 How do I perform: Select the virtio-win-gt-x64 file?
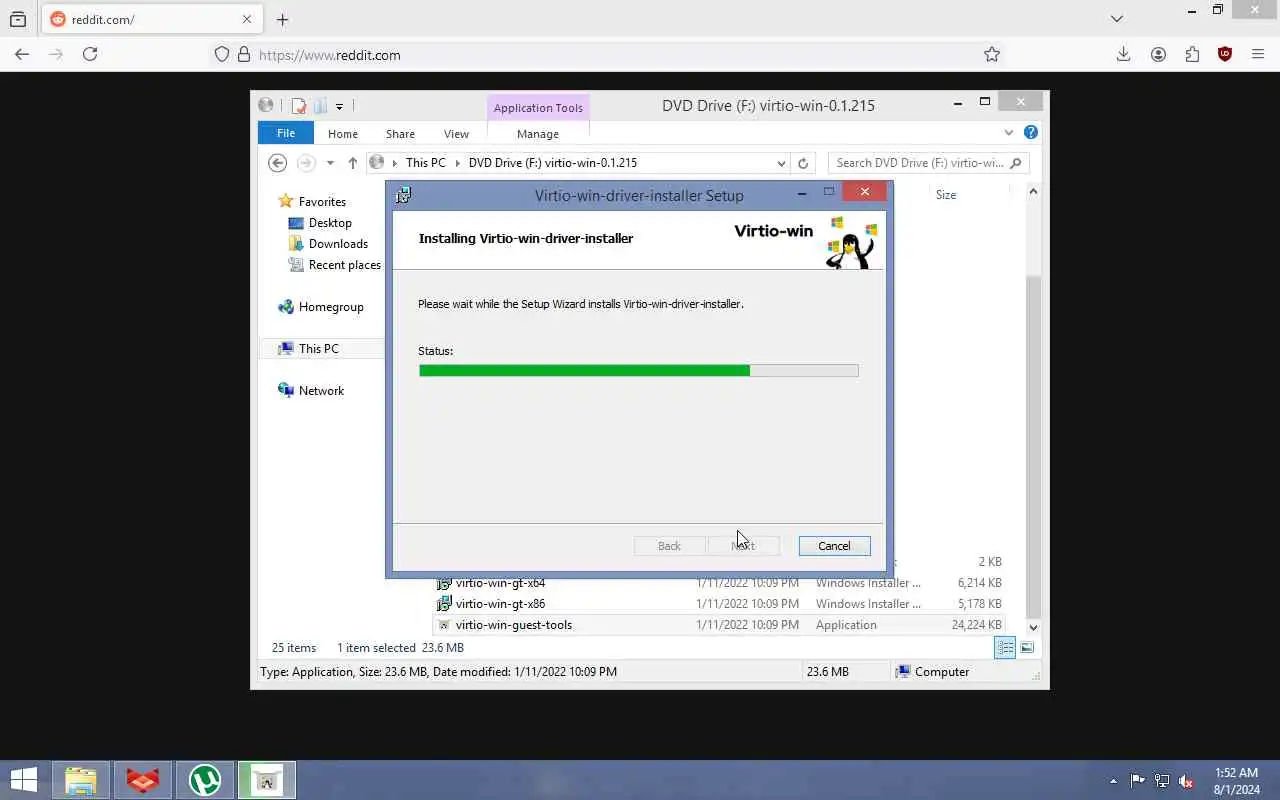coord(500,582)
